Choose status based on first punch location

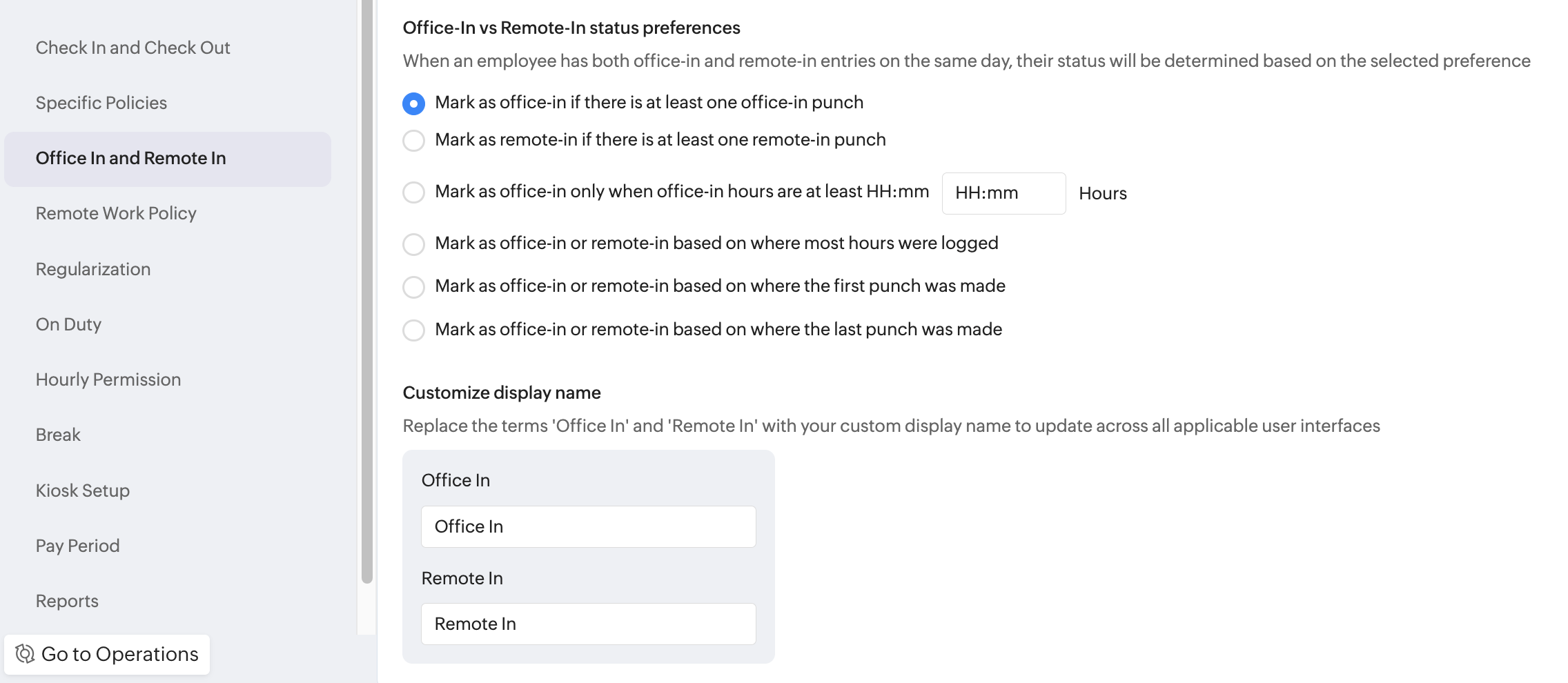(x=413, y=287)
